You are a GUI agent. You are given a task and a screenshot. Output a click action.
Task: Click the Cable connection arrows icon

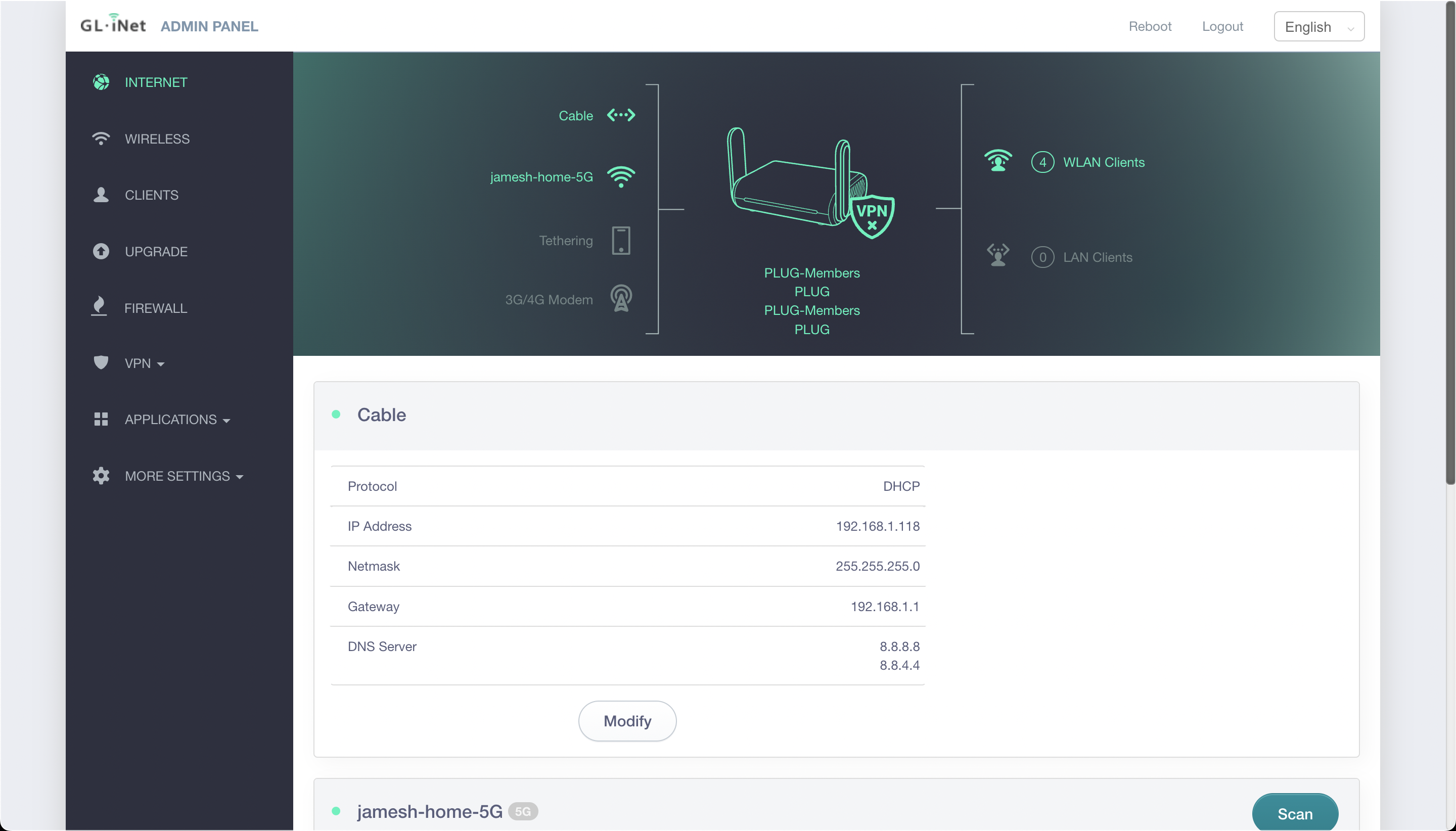(x=621, y=115)
